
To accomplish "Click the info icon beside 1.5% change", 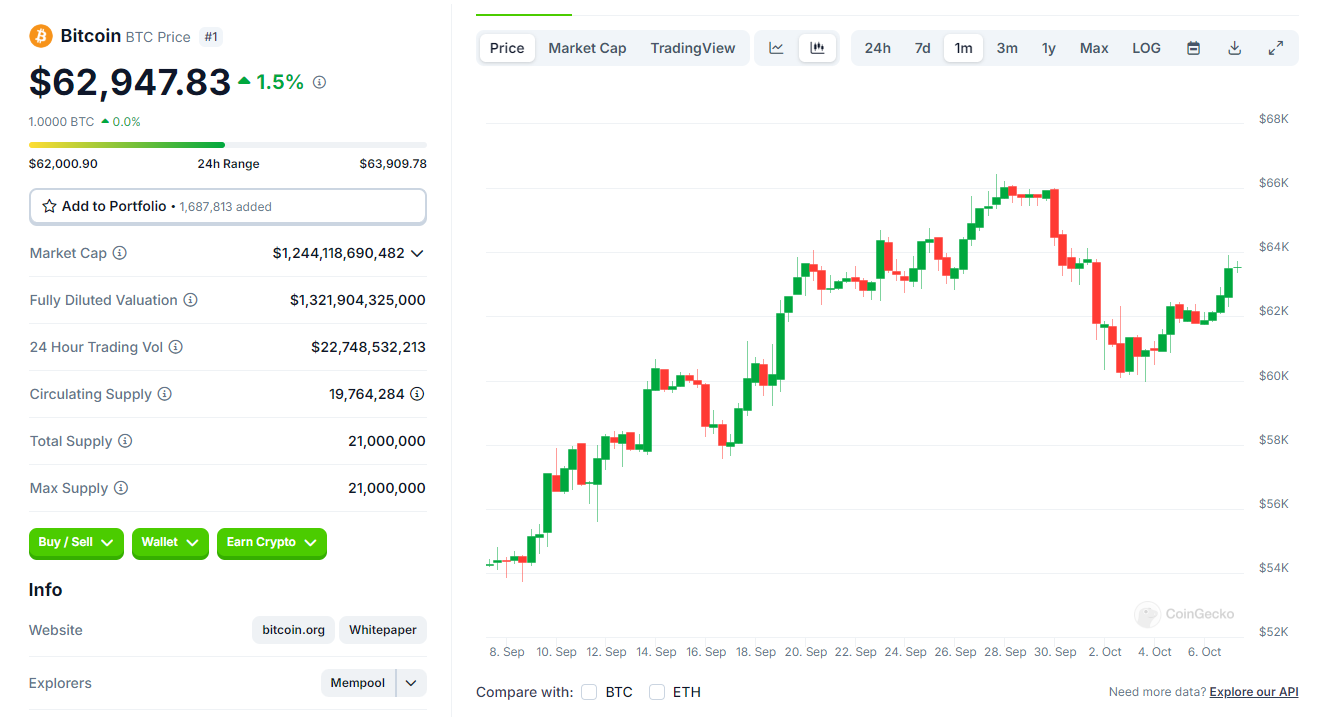I will [319, 82].
